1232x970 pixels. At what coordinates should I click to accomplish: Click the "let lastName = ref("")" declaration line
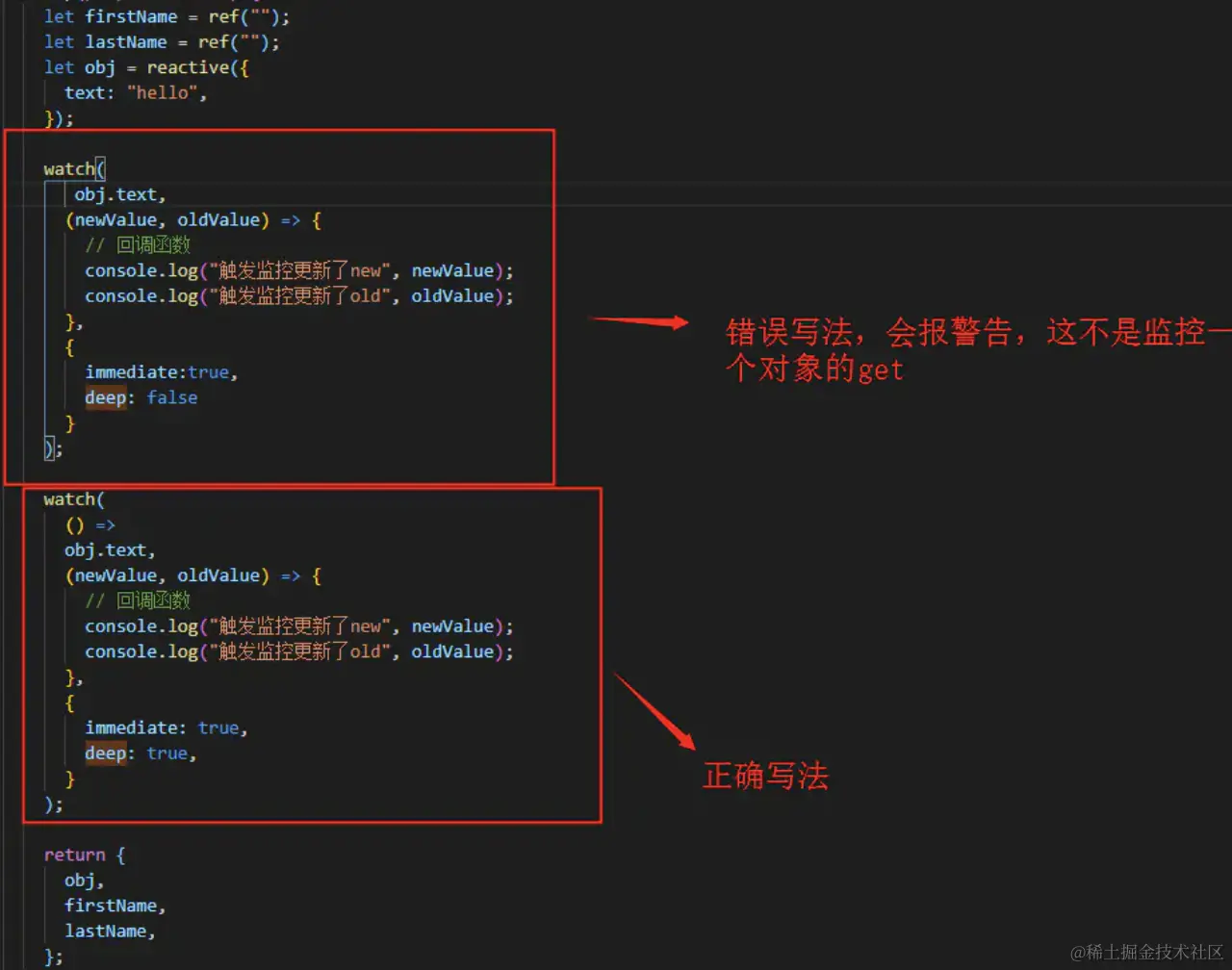click(x=162, y=41)
